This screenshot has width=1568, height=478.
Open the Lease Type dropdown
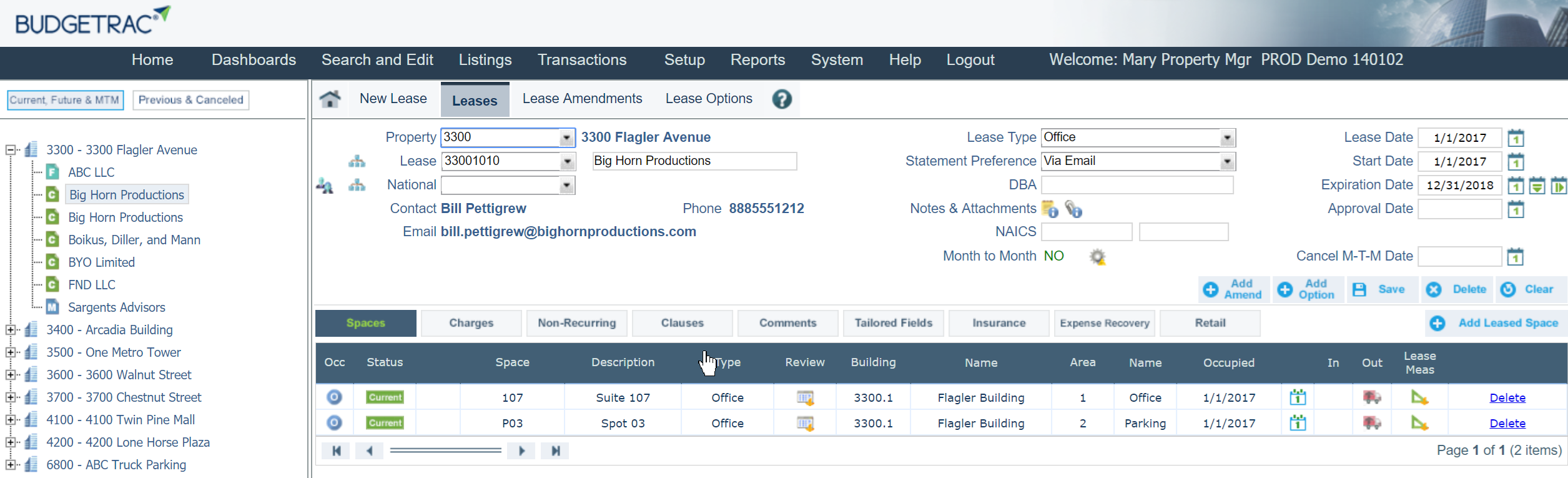1227,137
